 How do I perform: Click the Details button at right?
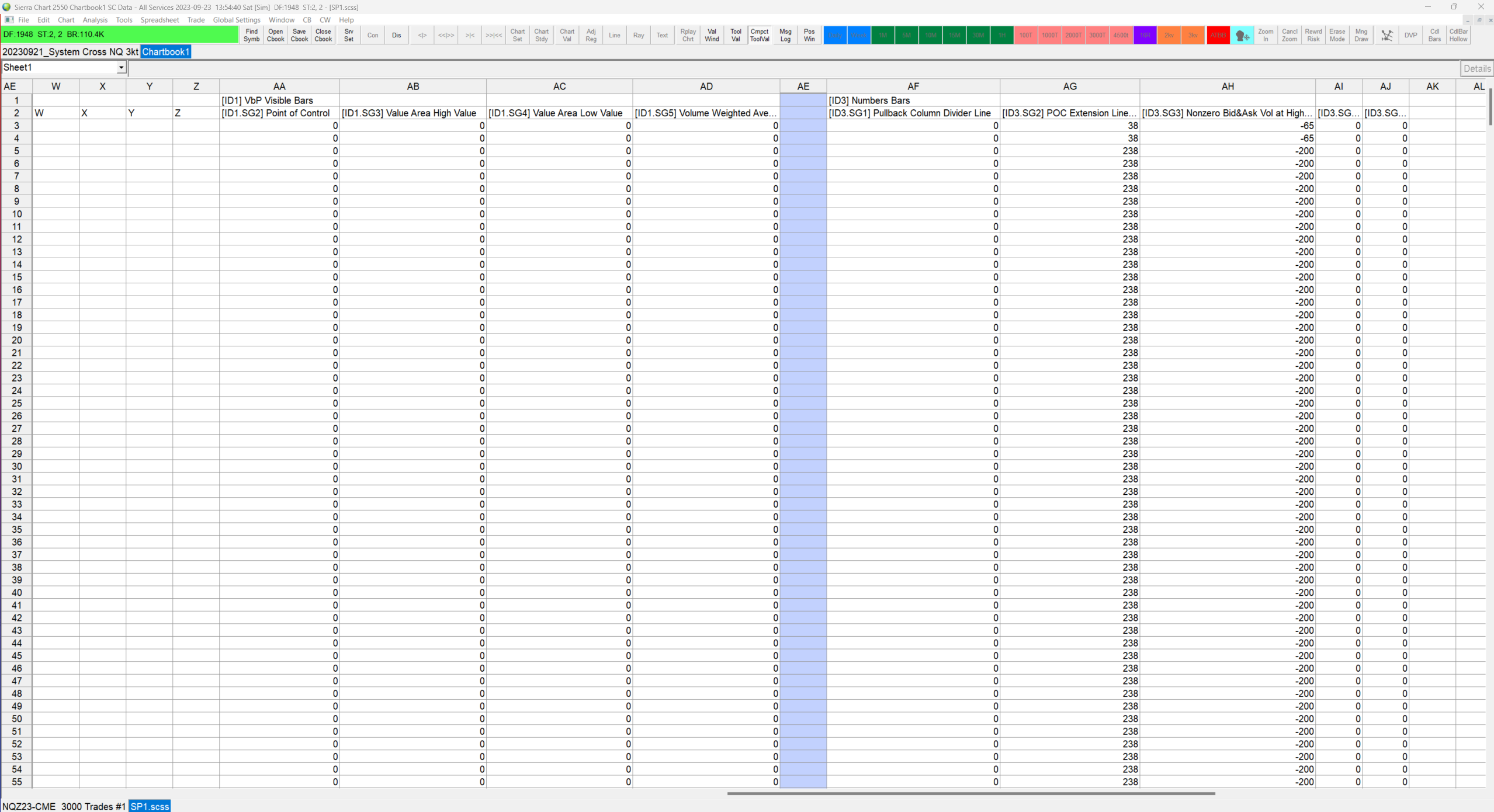click(x=1476, y=68)
